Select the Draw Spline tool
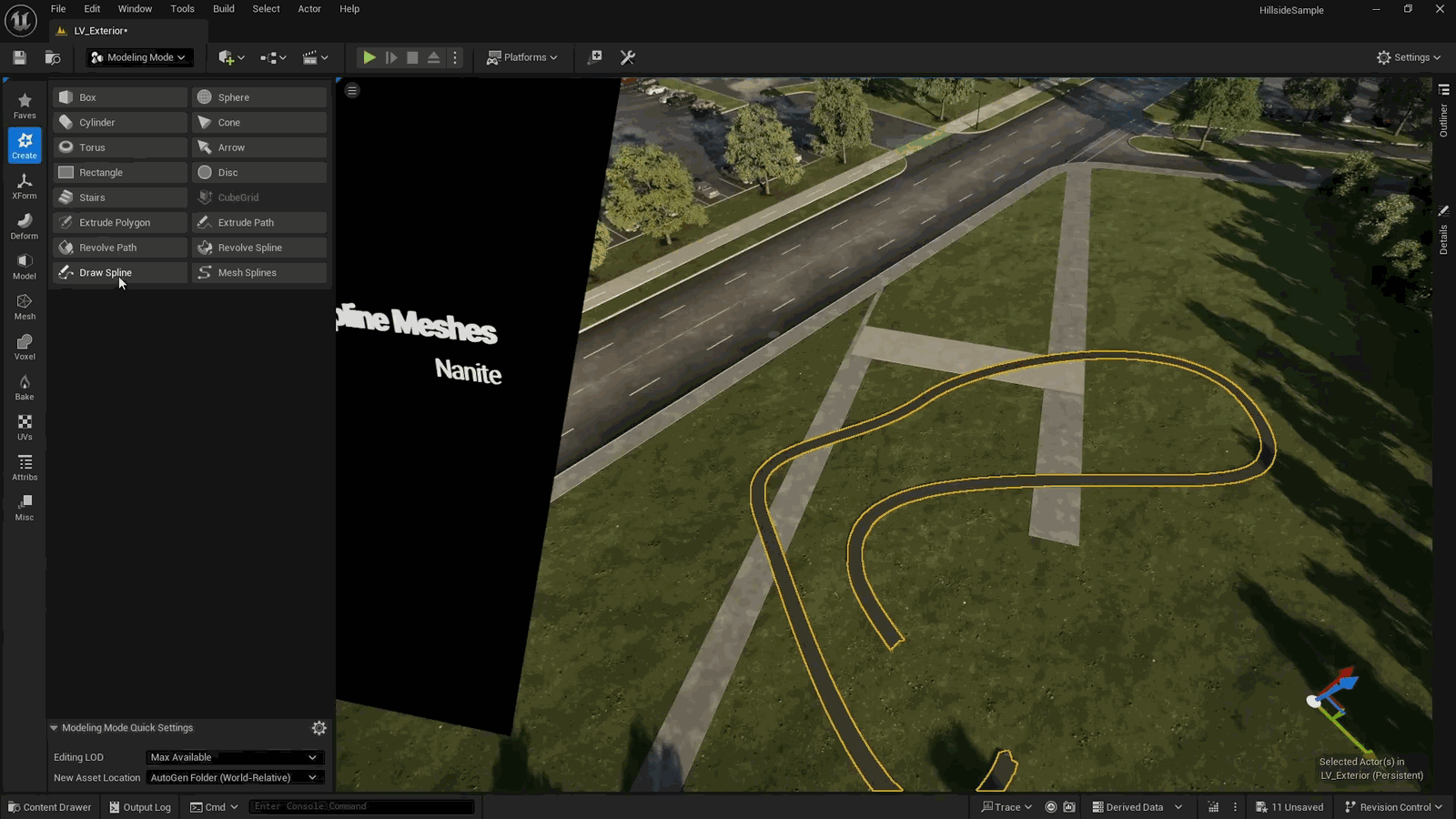Screen dimensions: 1456x819 [x=120, y=273]
